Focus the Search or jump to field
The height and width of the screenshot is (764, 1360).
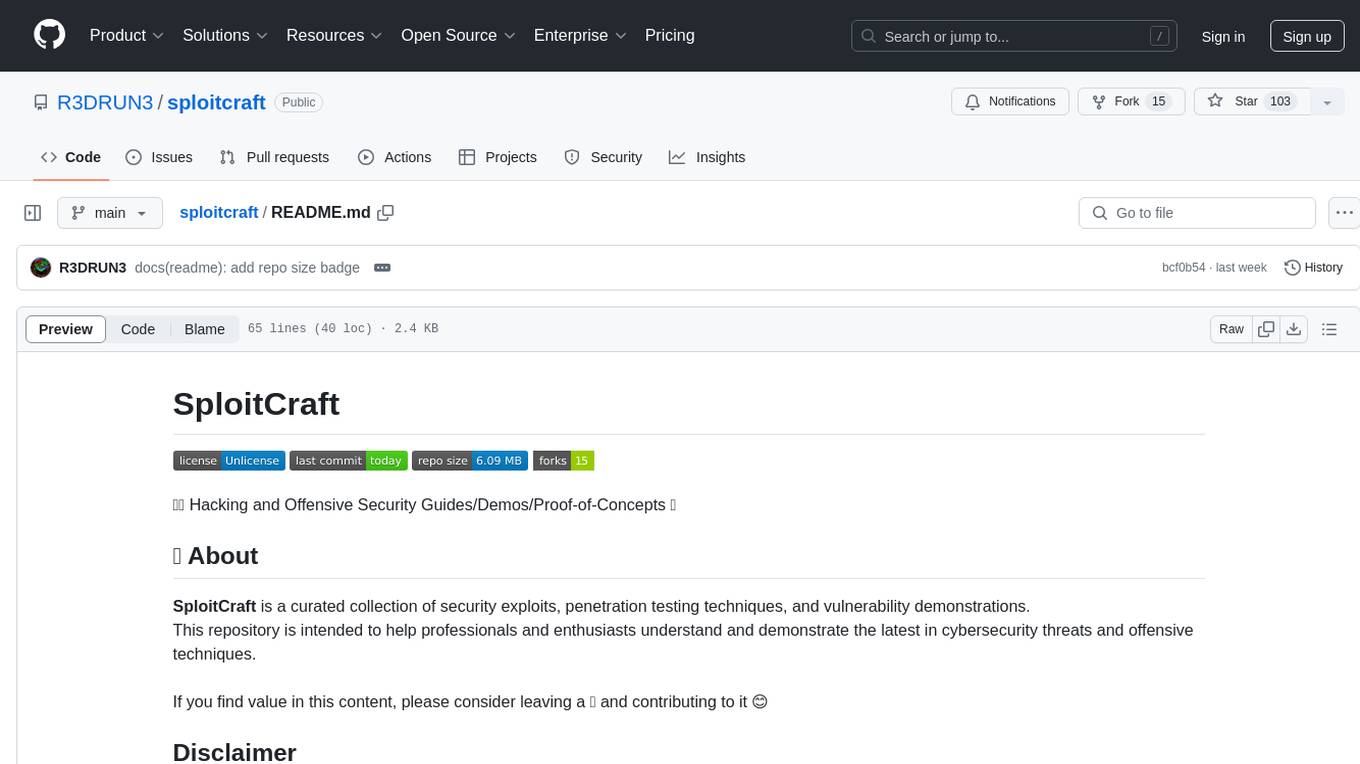1014,36
